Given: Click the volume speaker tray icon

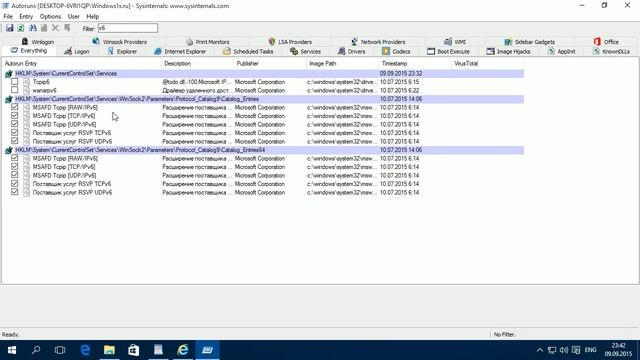Looking at the screenshot, I should pyautogui.click(x=564, y=350).
